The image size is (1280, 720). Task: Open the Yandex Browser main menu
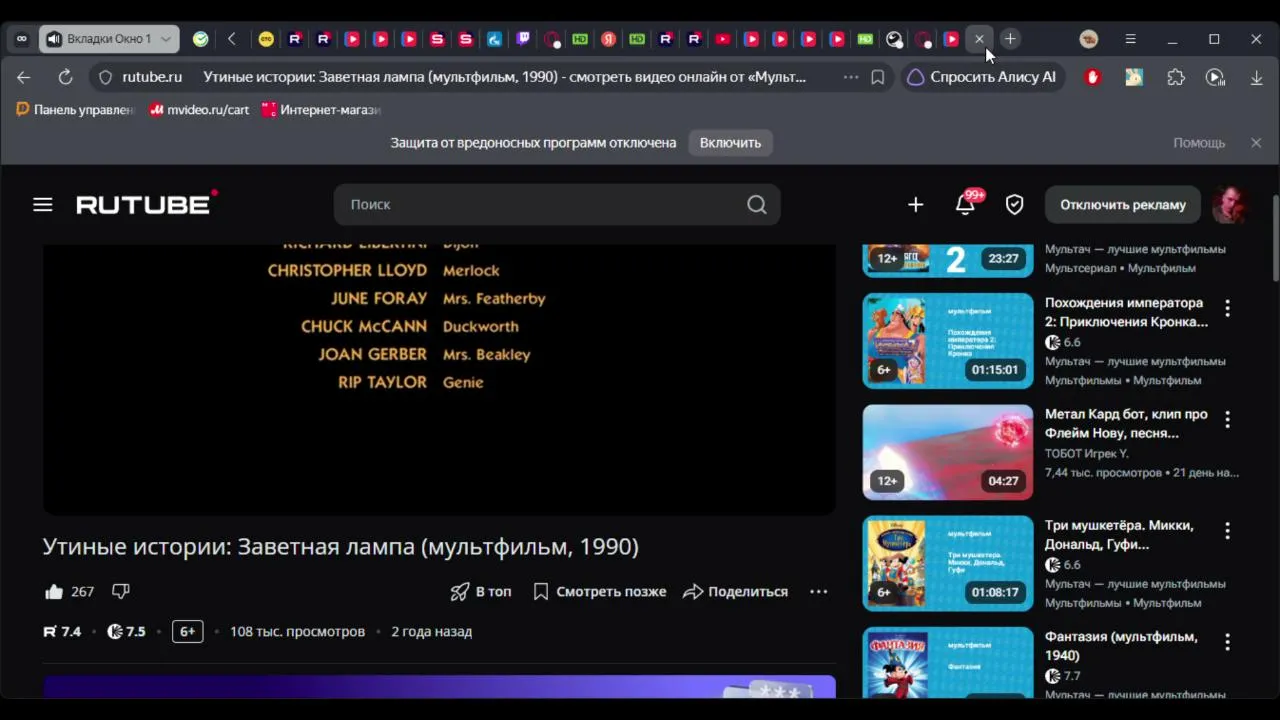pyautogui.click(x=1130, y=39)
